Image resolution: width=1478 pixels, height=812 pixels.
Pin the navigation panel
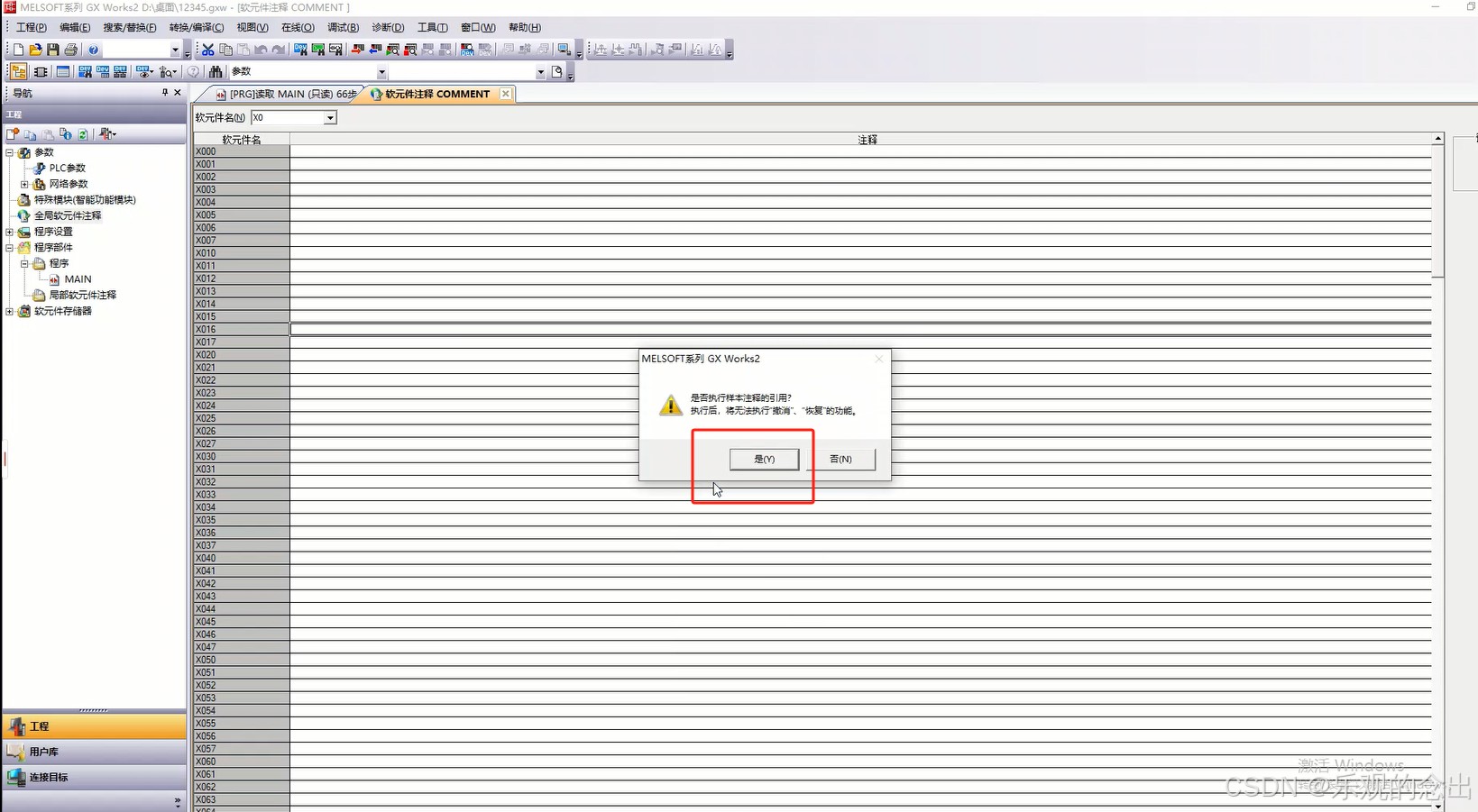pos(165,93)
